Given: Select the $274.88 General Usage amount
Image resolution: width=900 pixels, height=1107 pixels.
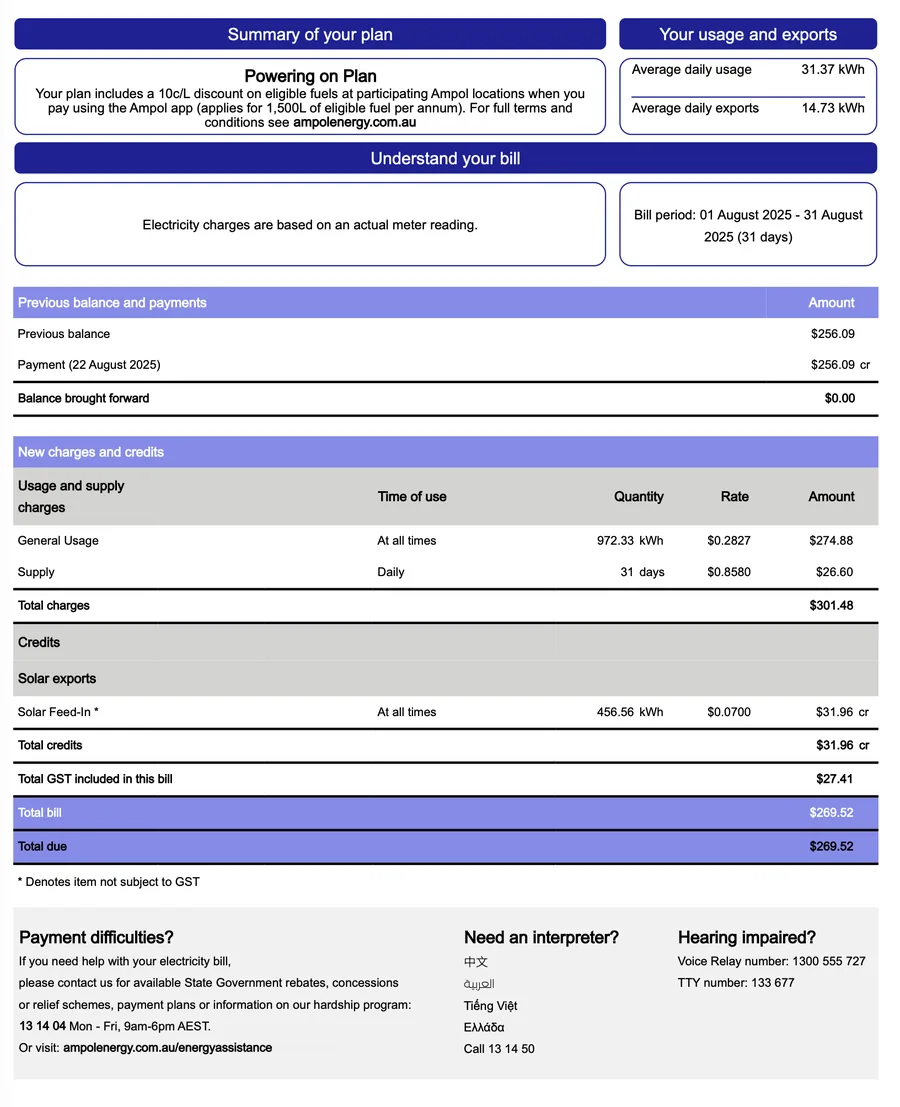Looking at the screenshot, I should tap(831, 541).
